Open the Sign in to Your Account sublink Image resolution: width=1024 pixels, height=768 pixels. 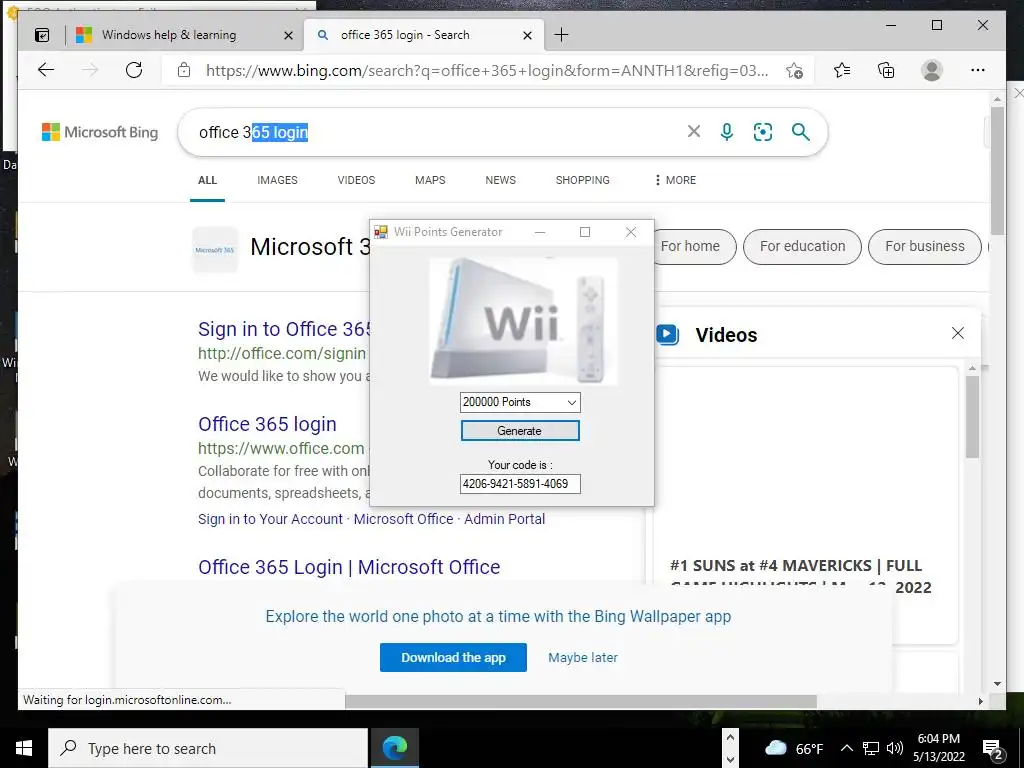(x=270, y=519)
